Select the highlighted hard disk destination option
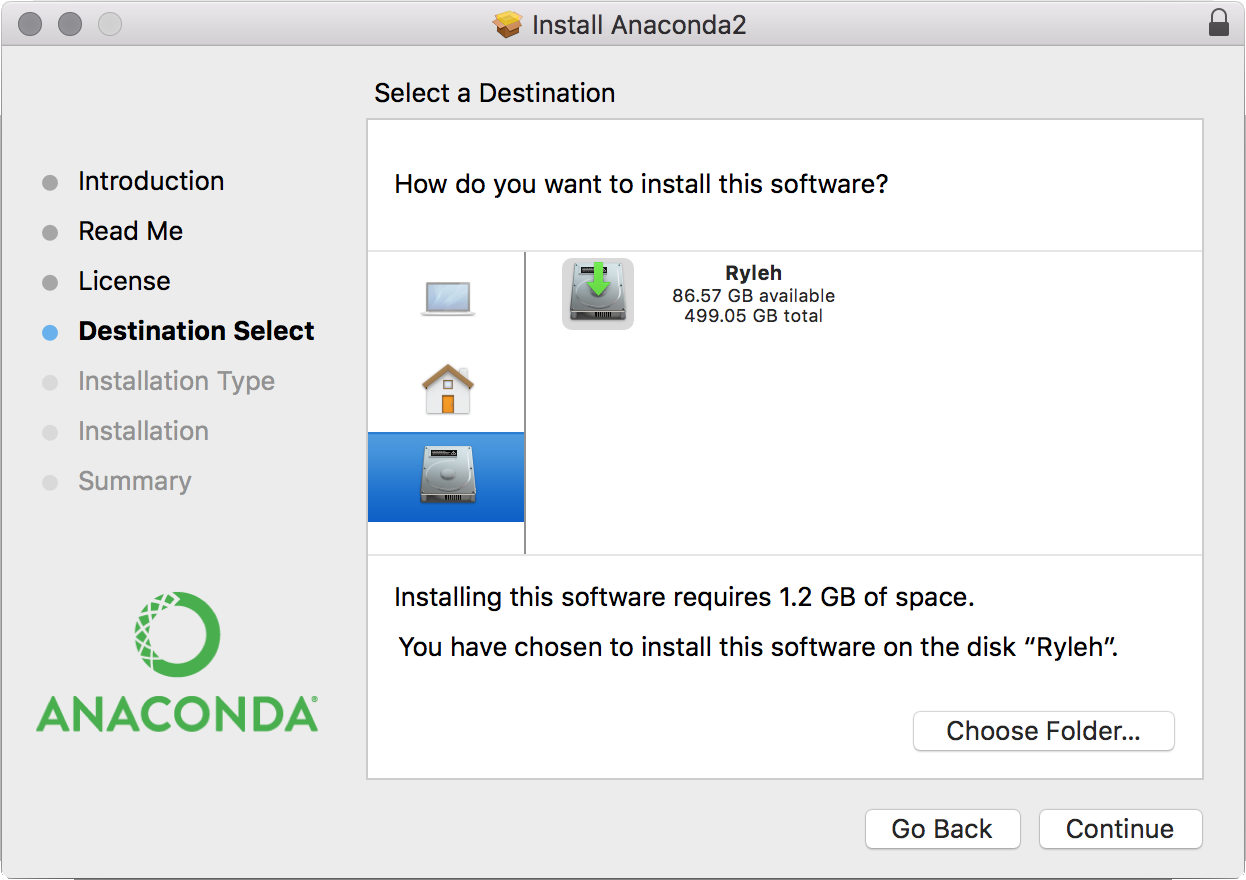Screen dimensions: 1246x880 point(447,476)
